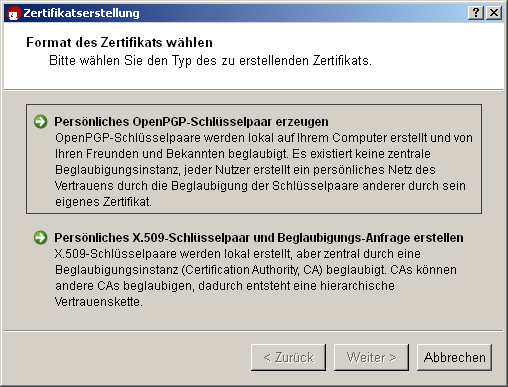Open the question mark help button
This screenshot has width=508, height=387.
[476, 13]
